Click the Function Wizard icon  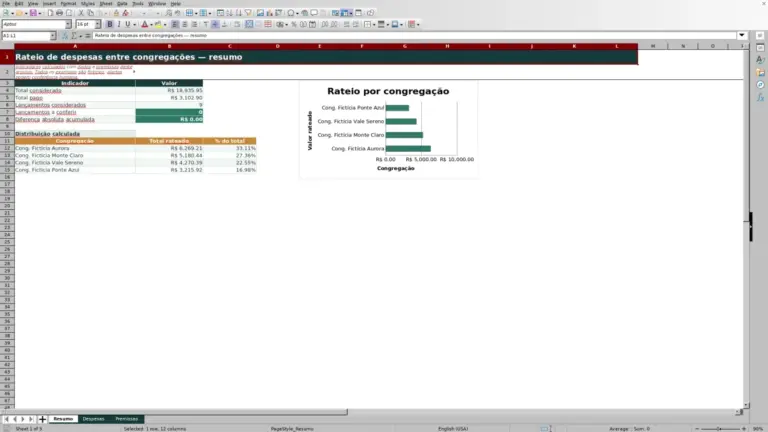(65, 36)
